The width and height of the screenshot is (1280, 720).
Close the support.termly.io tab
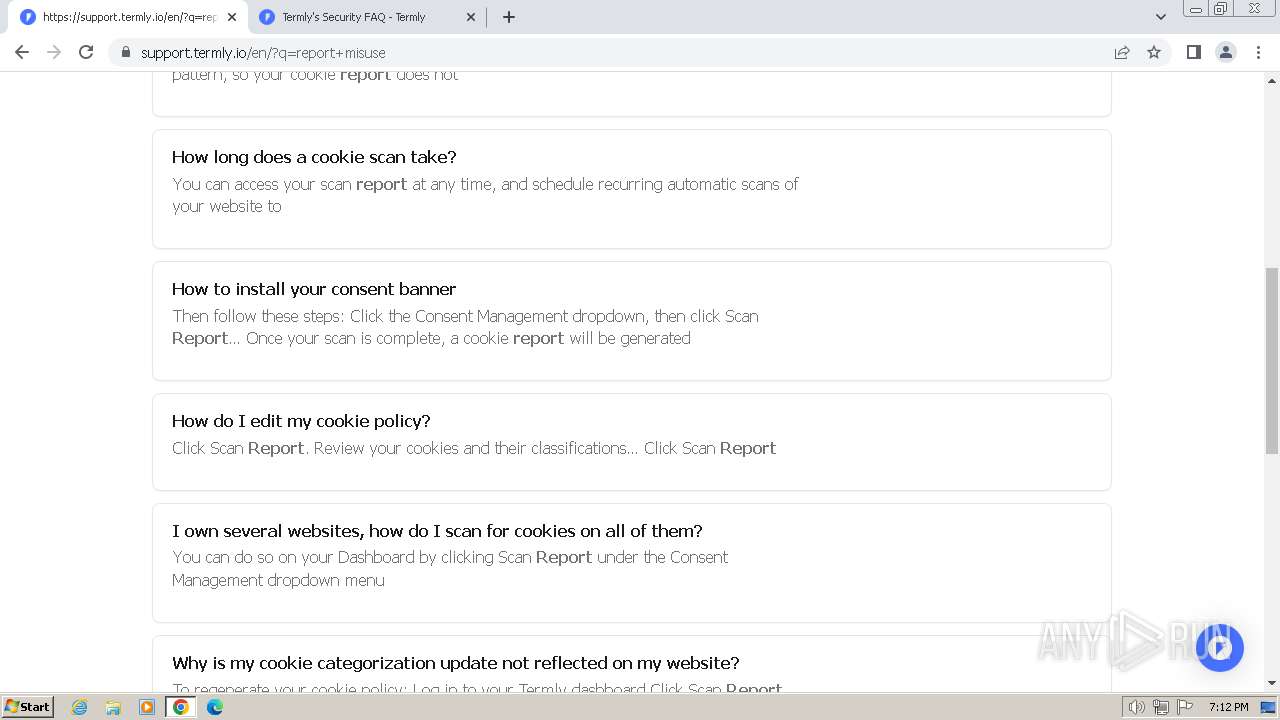(232, 17)
